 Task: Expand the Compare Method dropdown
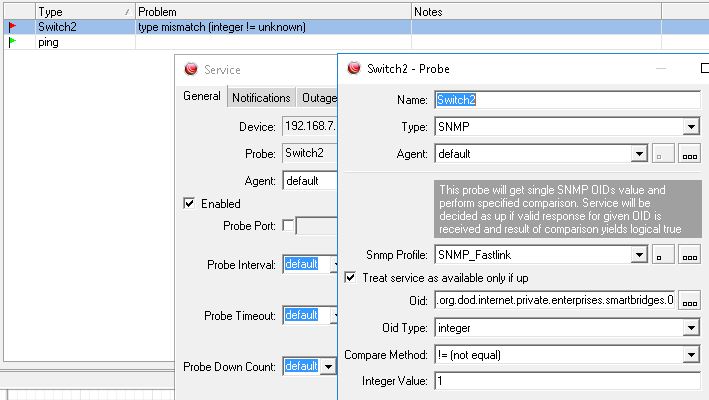691,355
